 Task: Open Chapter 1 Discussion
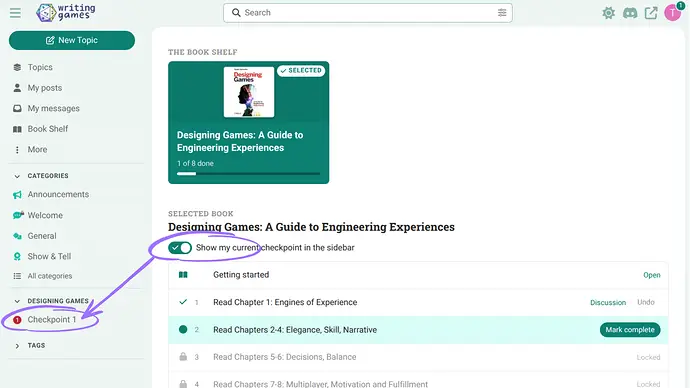(x=608, y=303)
